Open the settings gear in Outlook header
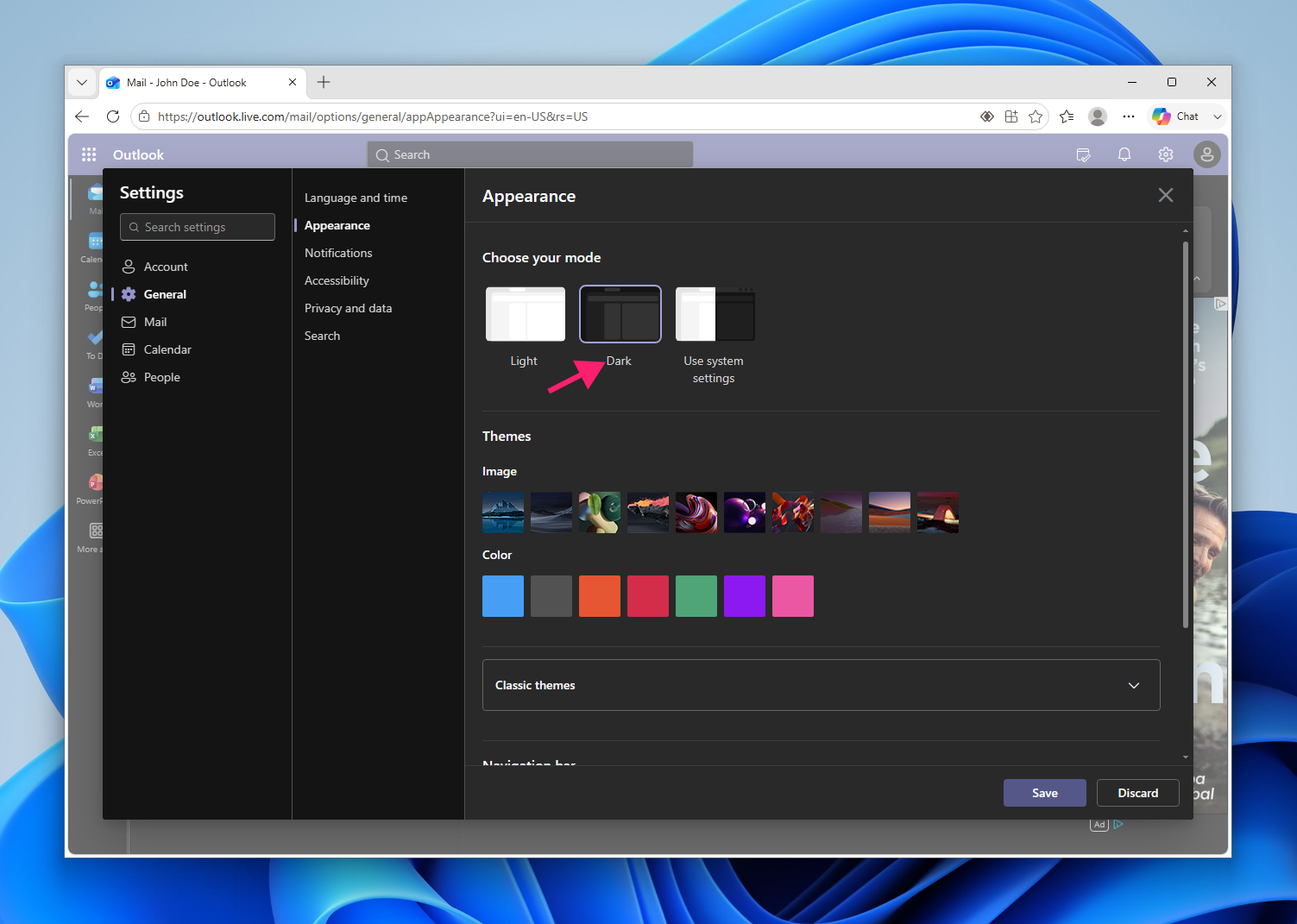Viewport: 1297px width, 924px height. [x=1166, y=154]
